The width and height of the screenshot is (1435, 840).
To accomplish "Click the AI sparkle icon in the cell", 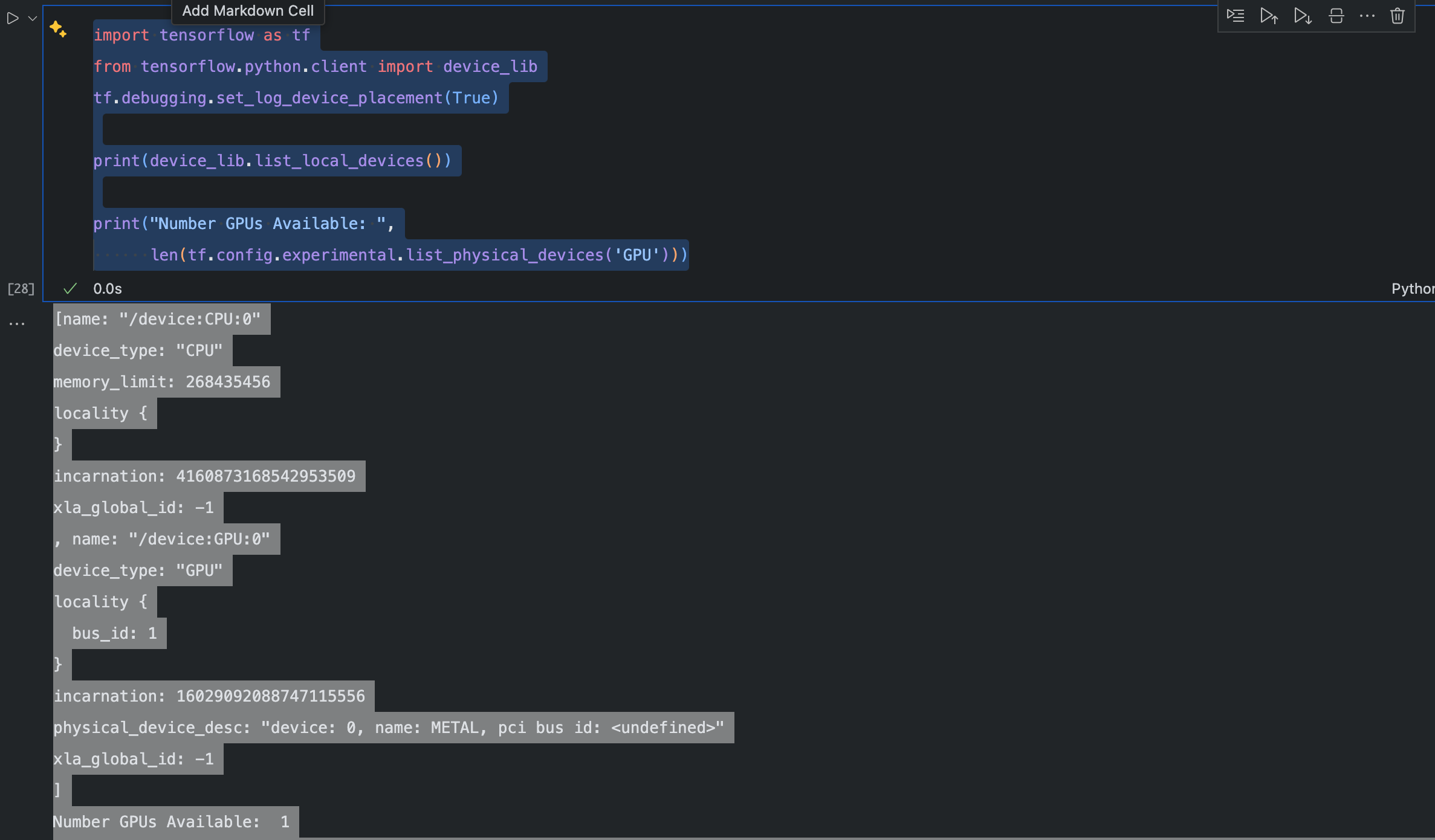I will pyautogui.click(x=58, y=29).
